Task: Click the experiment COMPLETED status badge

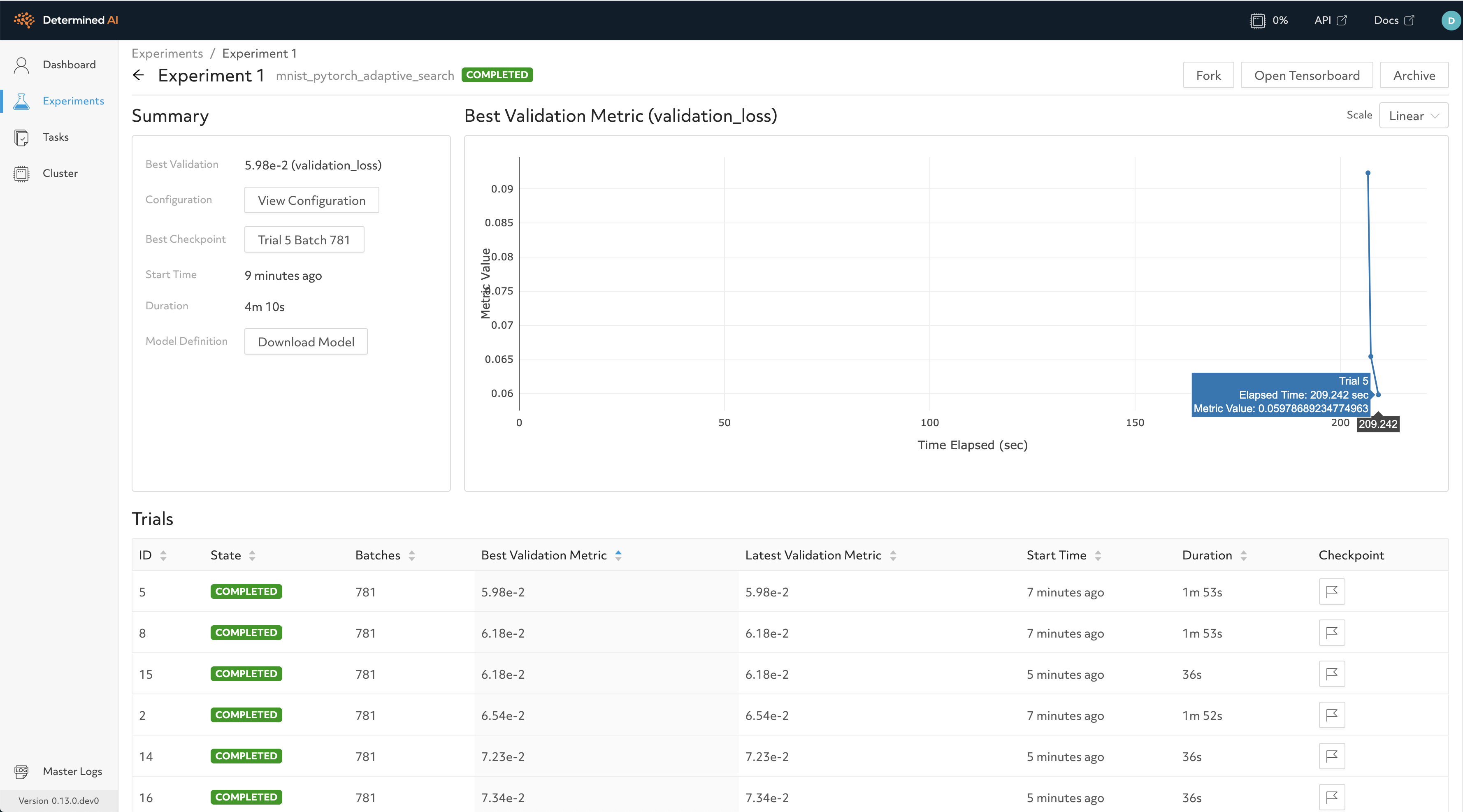Action: [497, 74]
